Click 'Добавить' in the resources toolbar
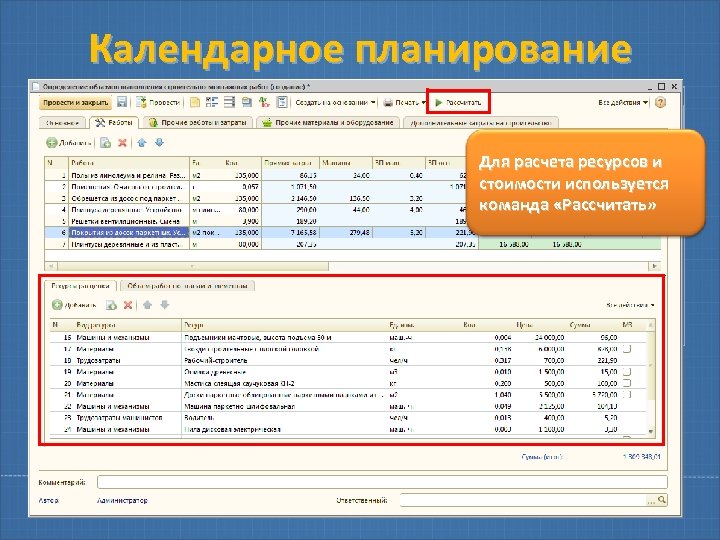 coord(74,305)
